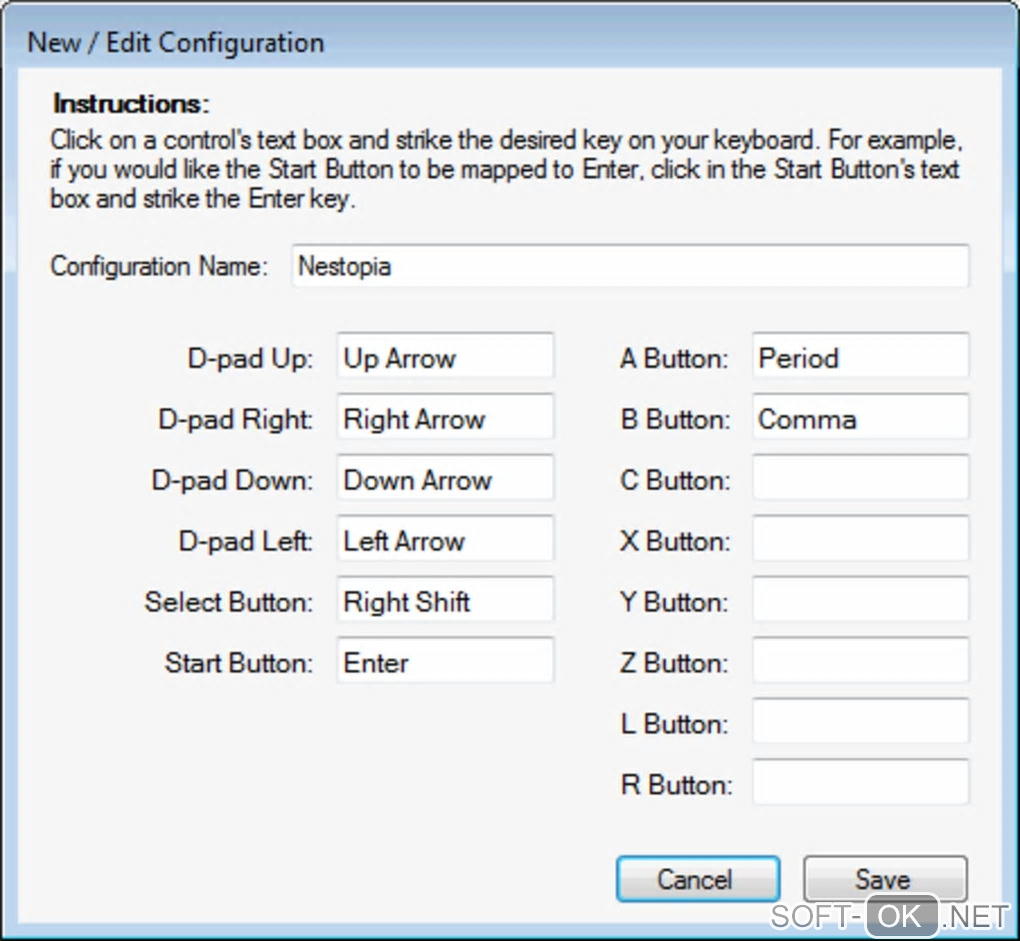
Task: Focus the D-pad Down text box
Action: pyautogui.click(x=445, y=481)
